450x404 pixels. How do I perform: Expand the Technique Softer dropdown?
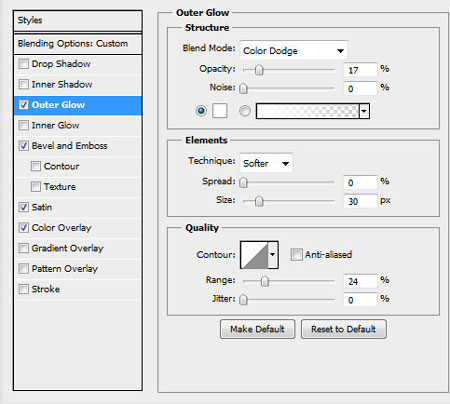266,163
